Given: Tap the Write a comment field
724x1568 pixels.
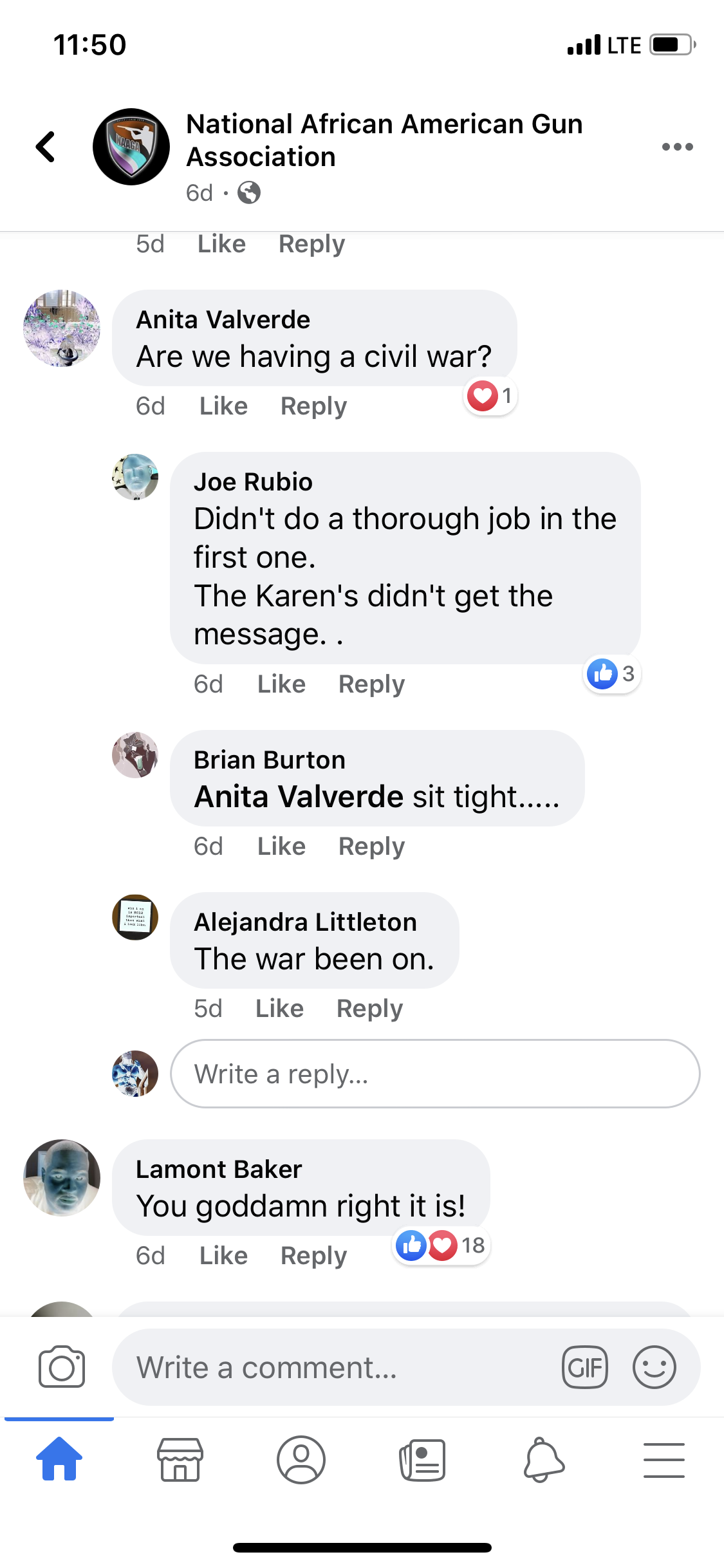Looking at the screenshot, I should pos(406,1367).
